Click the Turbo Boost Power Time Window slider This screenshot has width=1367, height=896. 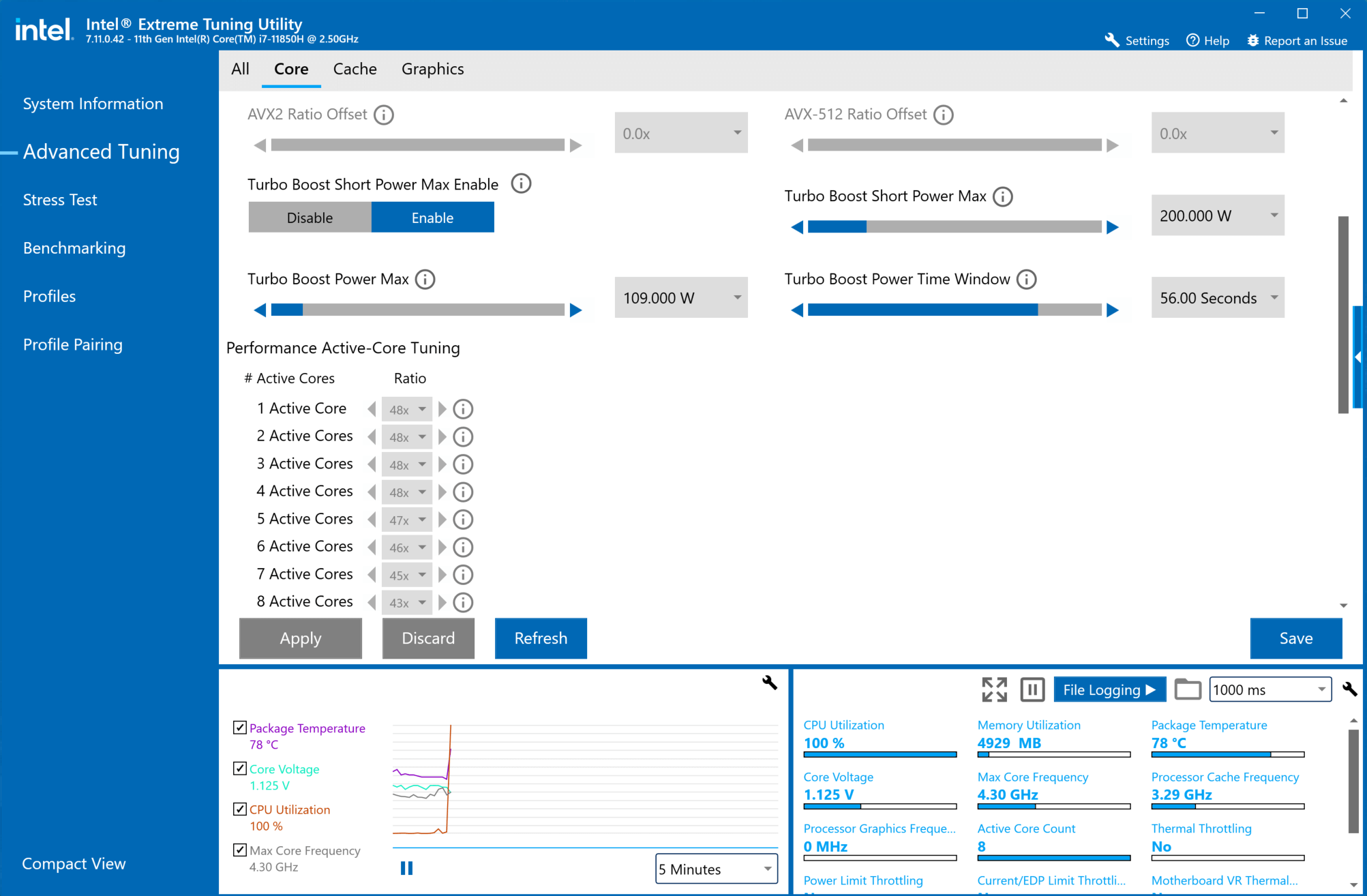point(954,310)
